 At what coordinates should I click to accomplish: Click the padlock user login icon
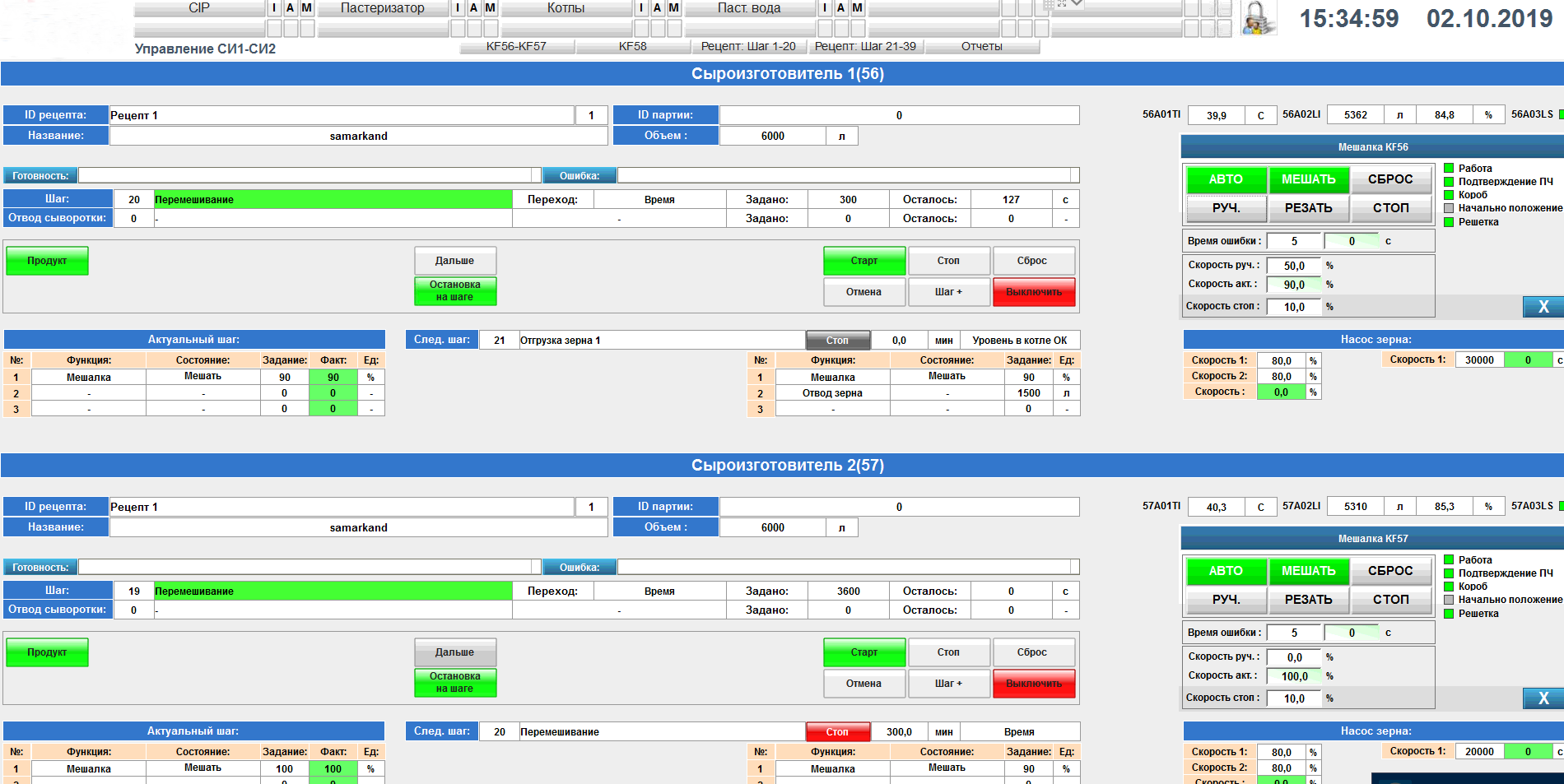click(1257, 18)
